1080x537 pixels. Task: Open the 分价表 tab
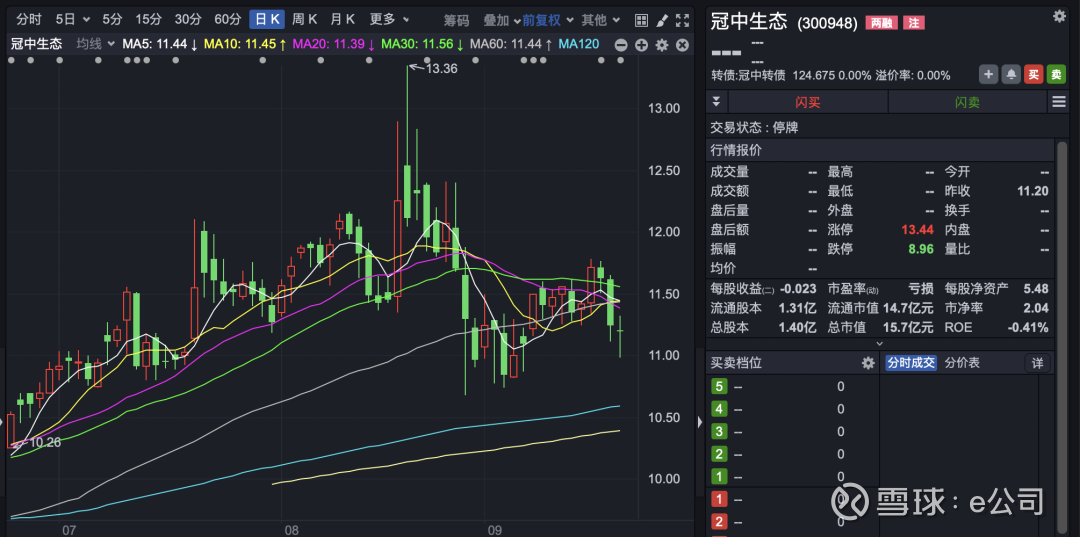(962, 363)
